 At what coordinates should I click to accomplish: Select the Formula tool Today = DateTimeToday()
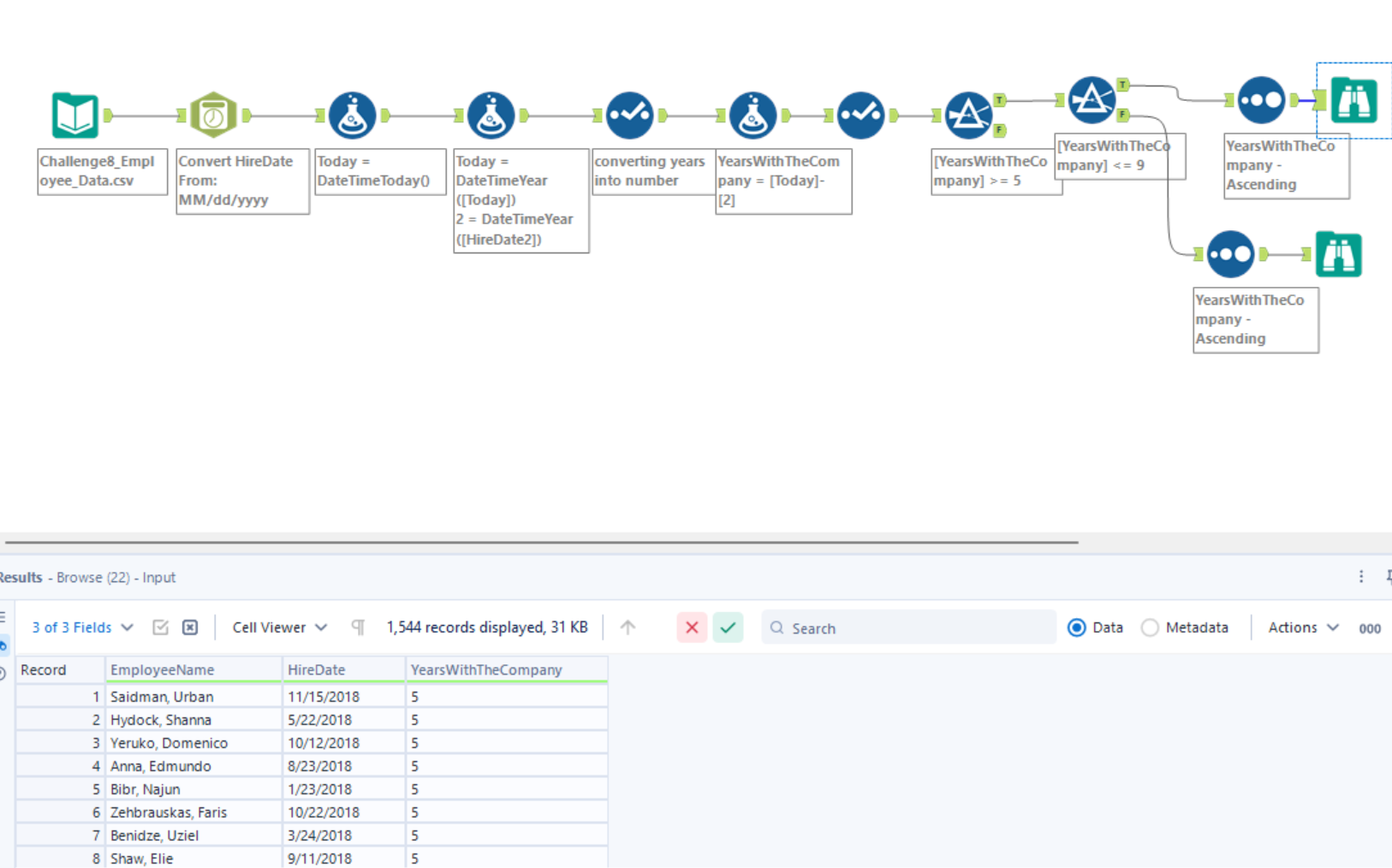(x=352, y=115)
